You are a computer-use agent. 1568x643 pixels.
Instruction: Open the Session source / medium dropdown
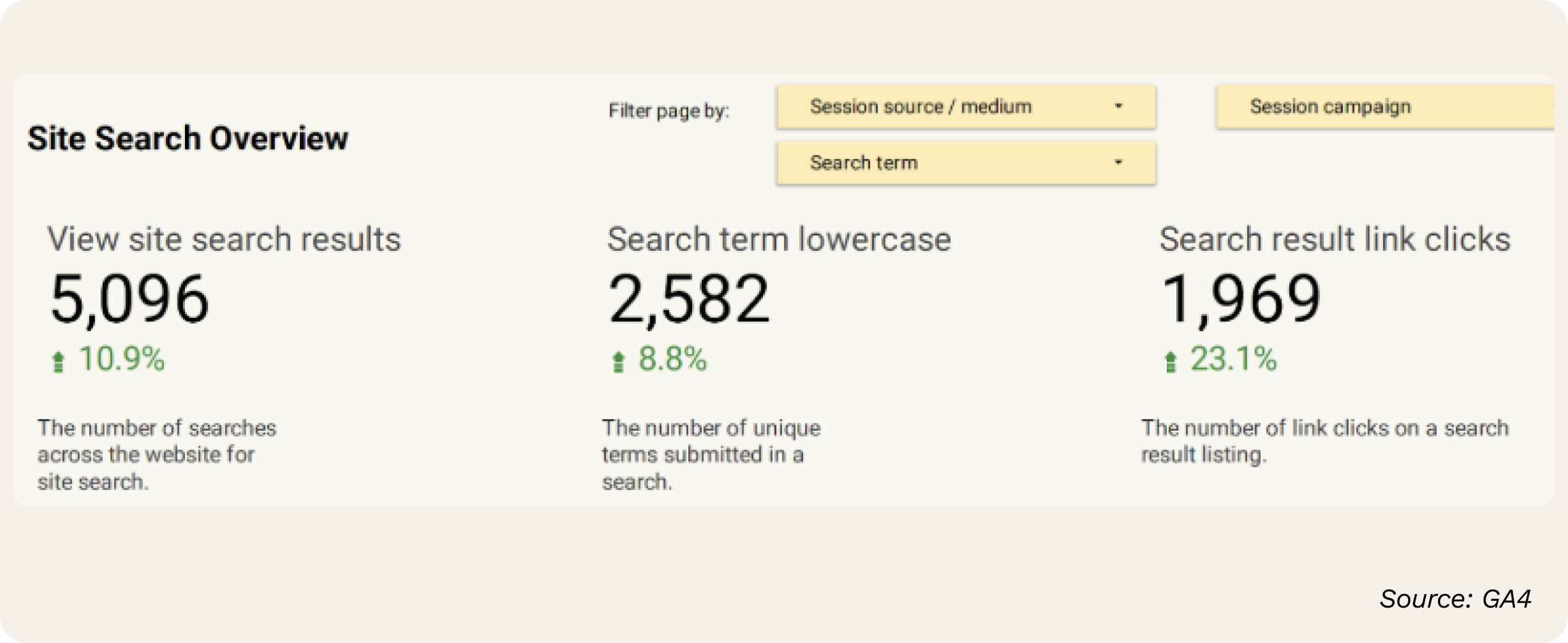click(x=966, y=107)
